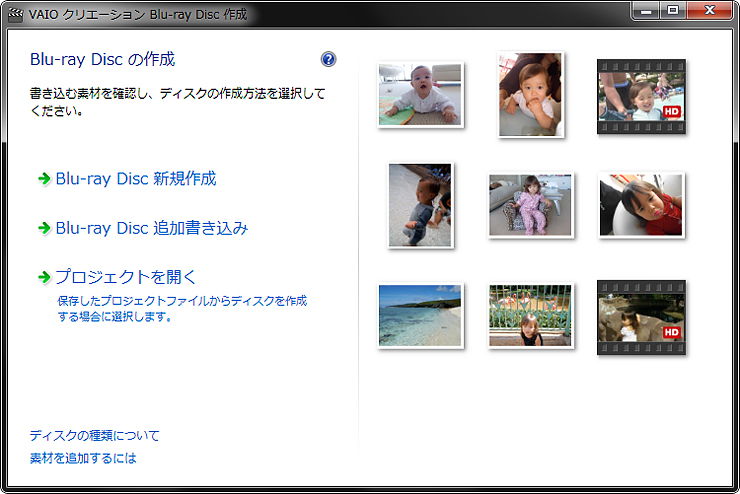Image resolution: width=740 pixels, height=494 pixels.
Task: Pick the photo of girl by green fence
Action: click(x=530, y=315)
